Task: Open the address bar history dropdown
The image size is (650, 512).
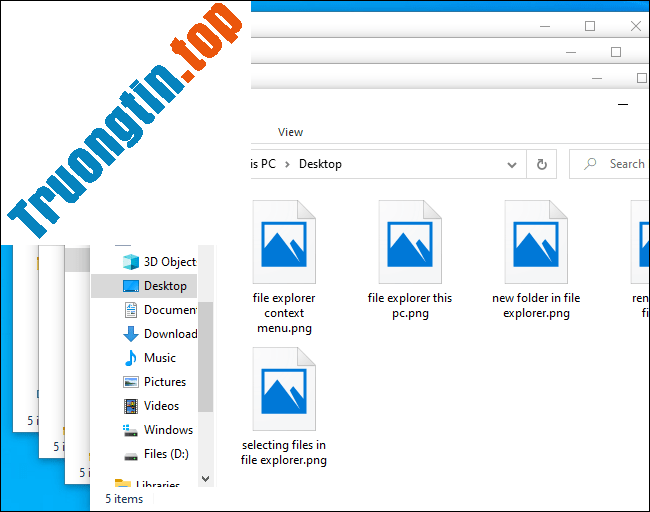Action: pos(512,165)
